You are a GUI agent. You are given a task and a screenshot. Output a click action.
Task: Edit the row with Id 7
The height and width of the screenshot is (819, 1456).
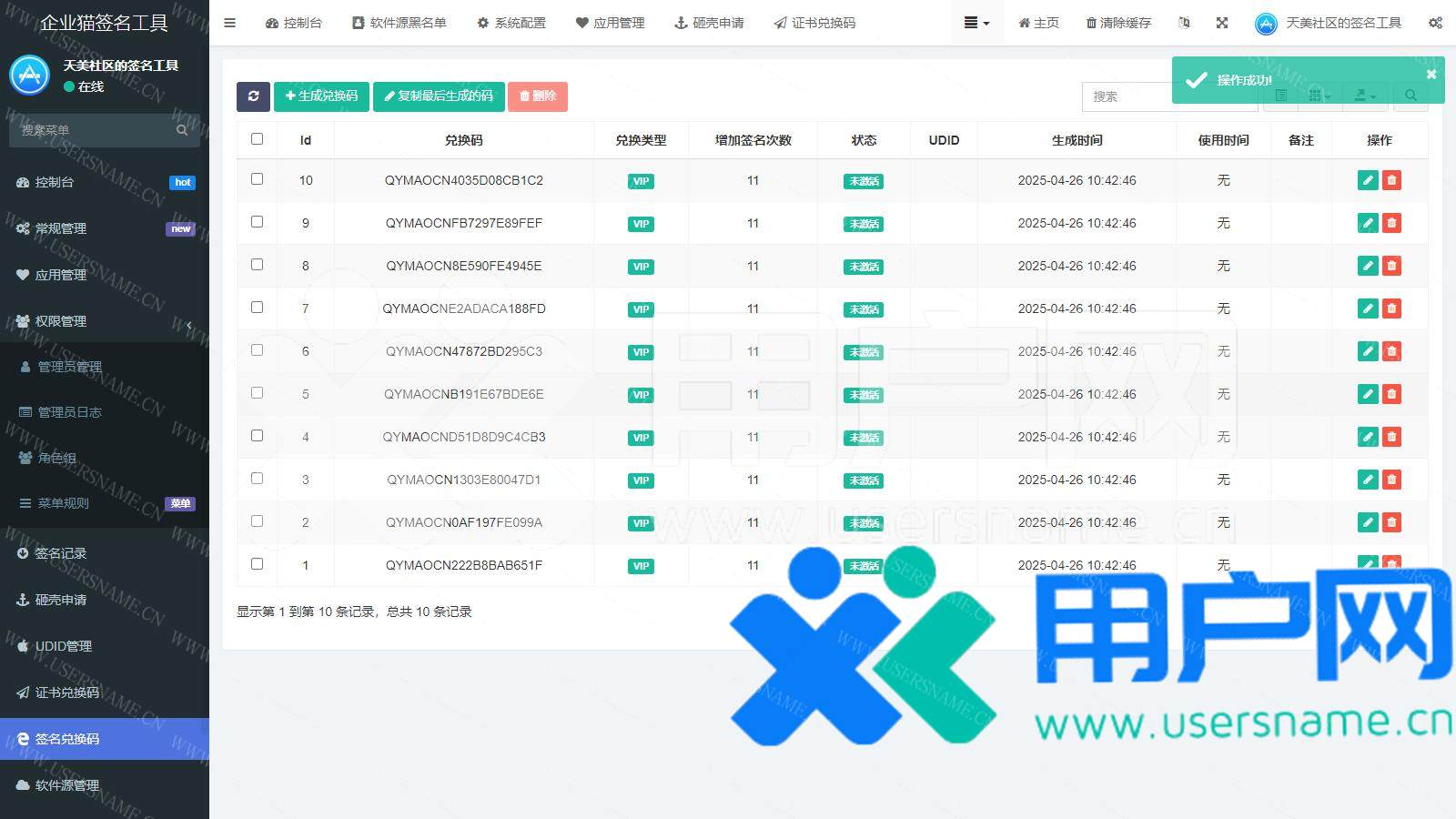click(x=1368, y=308)
